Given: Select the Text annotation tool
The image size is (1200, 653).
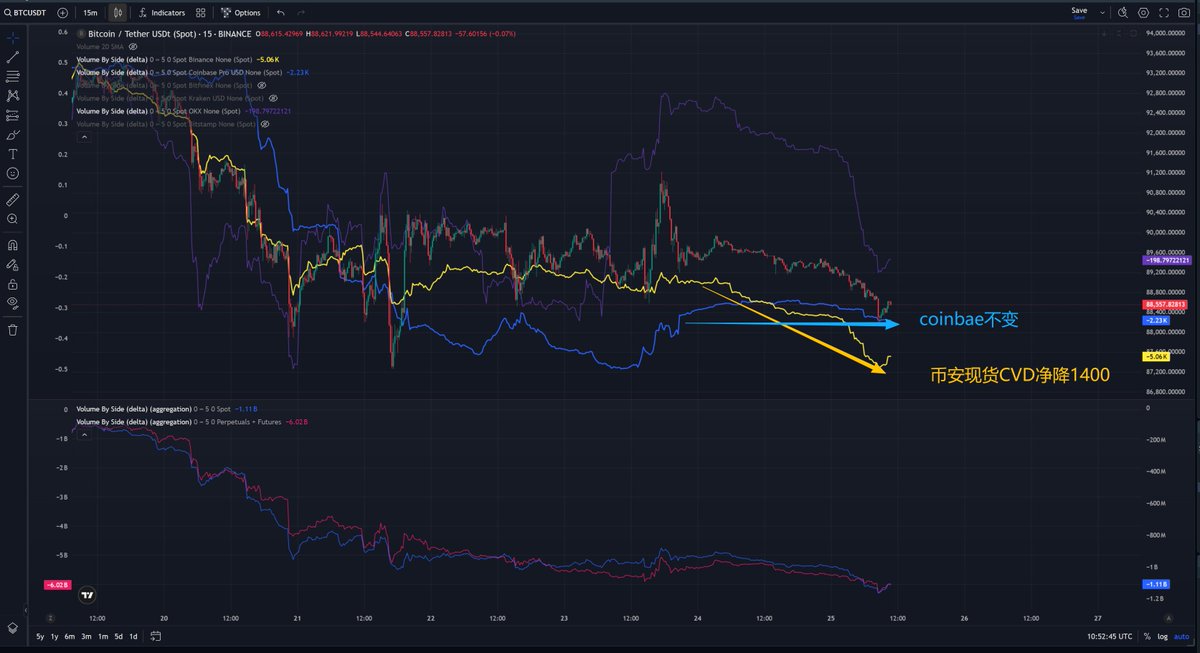Looking at the screenshot, I should coord(13,154).
